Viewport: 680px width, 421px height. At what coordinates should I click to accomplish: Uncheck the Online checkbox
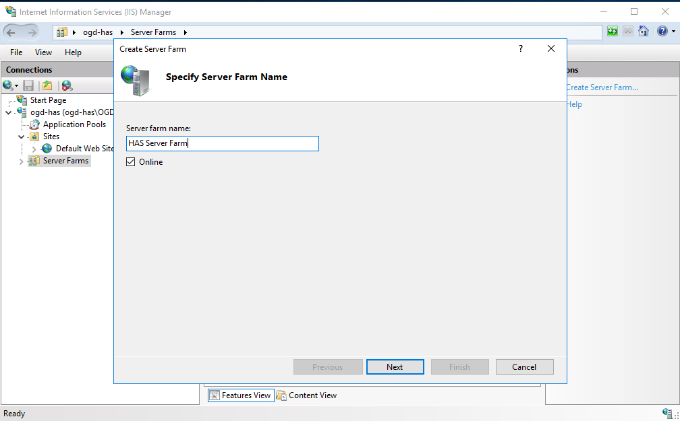[131, 162]
